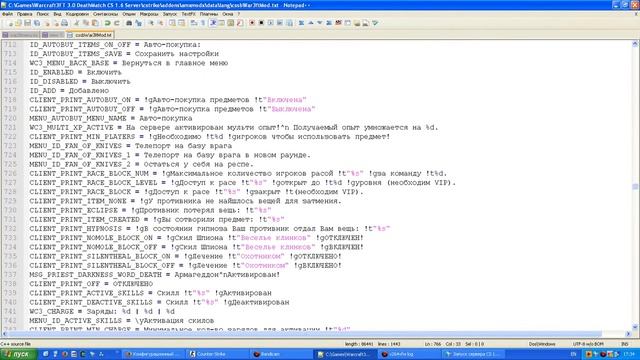The height and width of the screenshot is (360, 640).
Task: Click the Redo toolbar icon
Action: tap(117, 23)
